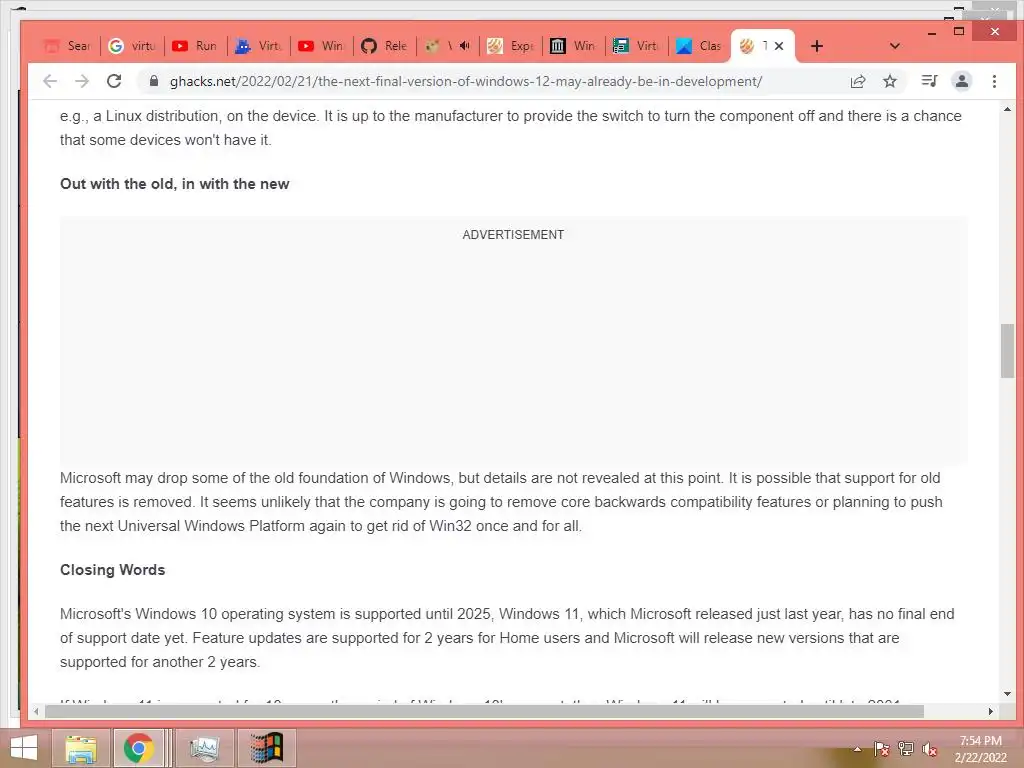Click vertical scrollbar down arrow
This screenshot has height=768, width=1024.
pyautogui.click(x=1007, y=694)
